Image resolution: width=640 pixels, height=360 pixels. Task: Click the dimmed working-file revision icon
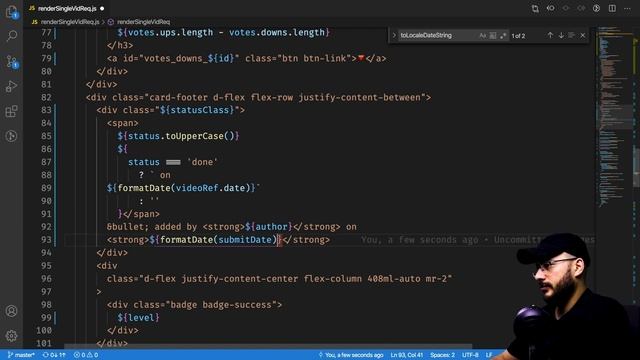click(566, 8)
